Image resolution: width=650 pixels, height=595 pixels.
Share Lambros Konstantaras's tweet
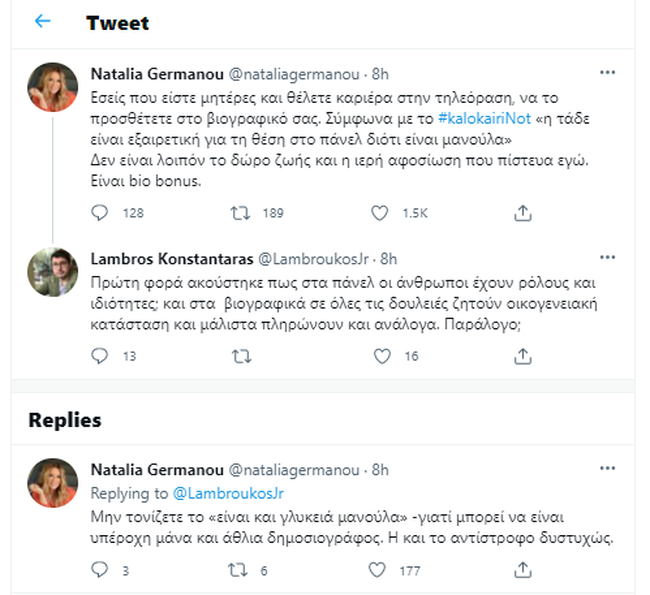(x=522, y=356)
